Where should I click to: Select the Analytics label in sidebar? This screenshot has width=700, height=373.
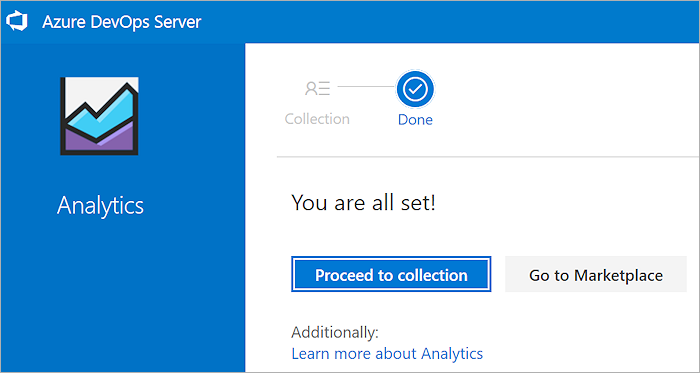click(x=100, y=206)
